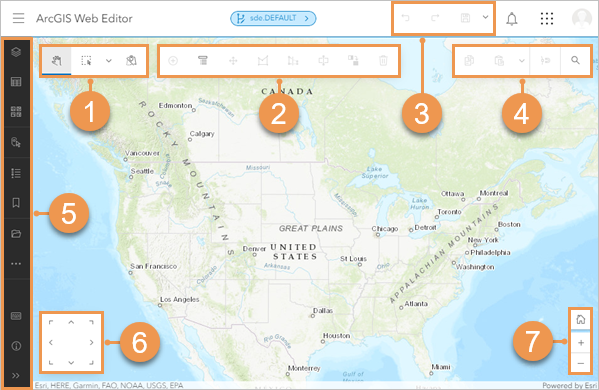Click the Los Angeles label on map

(180, 299)
